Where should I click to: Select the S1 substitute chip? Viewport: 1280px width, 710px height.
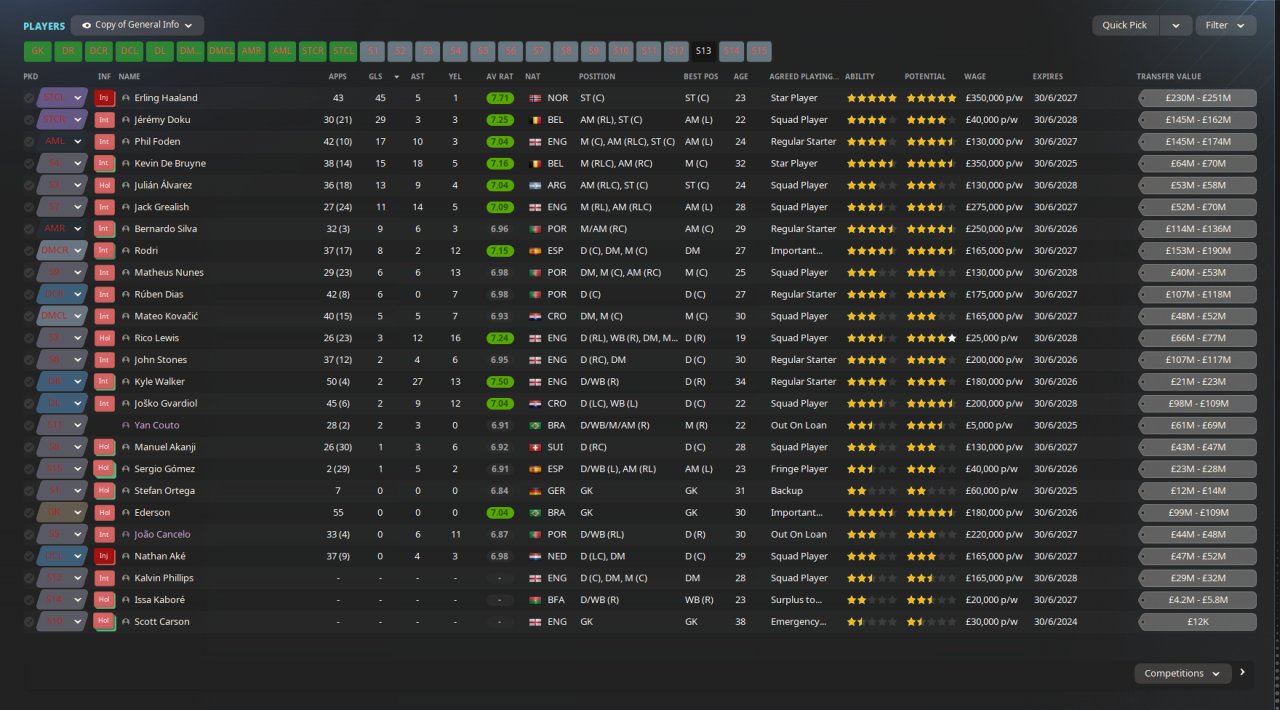pyautogui.click(x=373, y=51)
